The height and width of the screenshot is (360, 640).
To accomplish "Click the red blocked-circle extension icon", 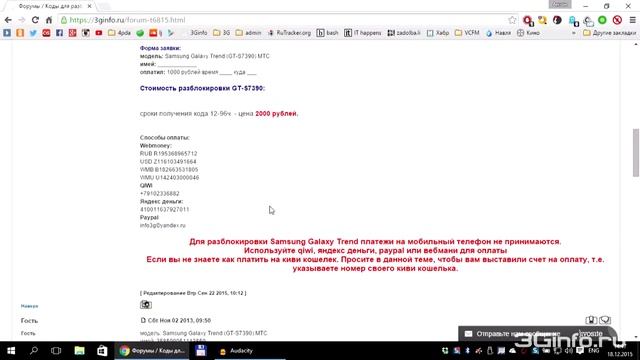I will click(617, 20).
